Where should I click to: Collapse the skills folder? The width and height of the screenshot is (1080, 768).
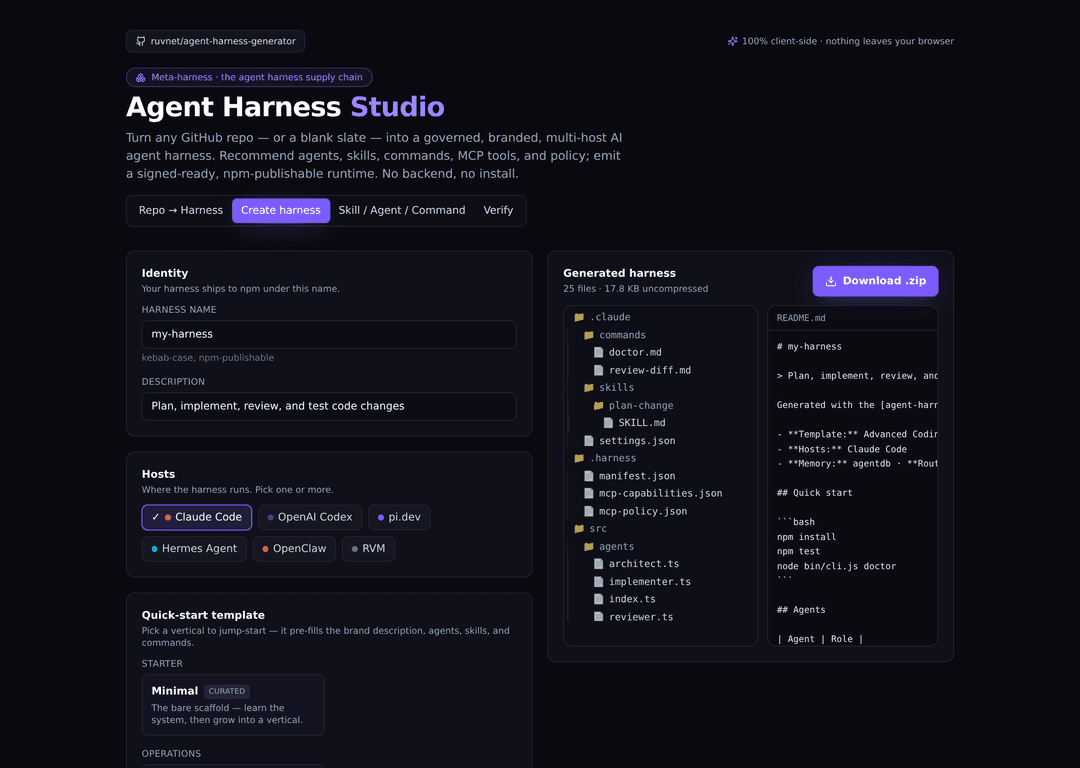(x=609, y=388)
